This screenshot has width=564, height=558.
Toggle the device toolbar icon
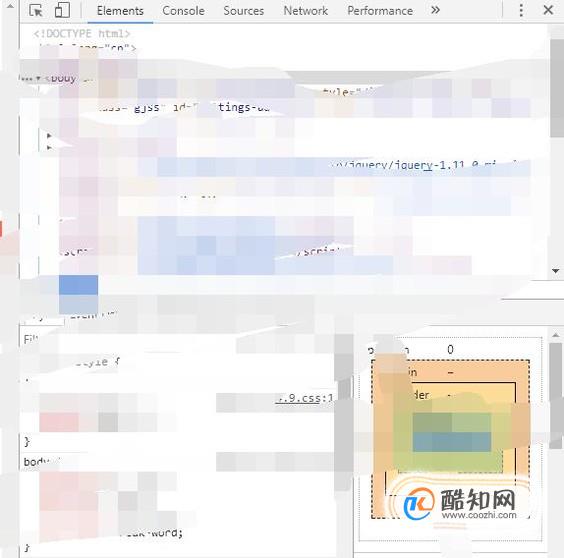62,10
